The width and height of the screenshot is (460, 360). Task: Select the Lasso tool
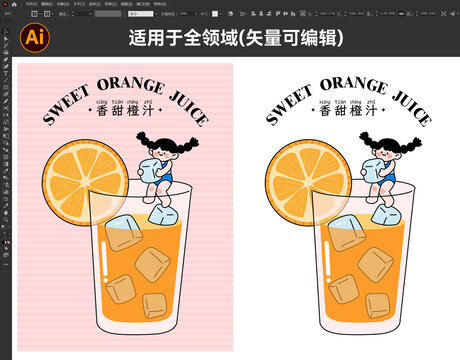click(6, 53)
